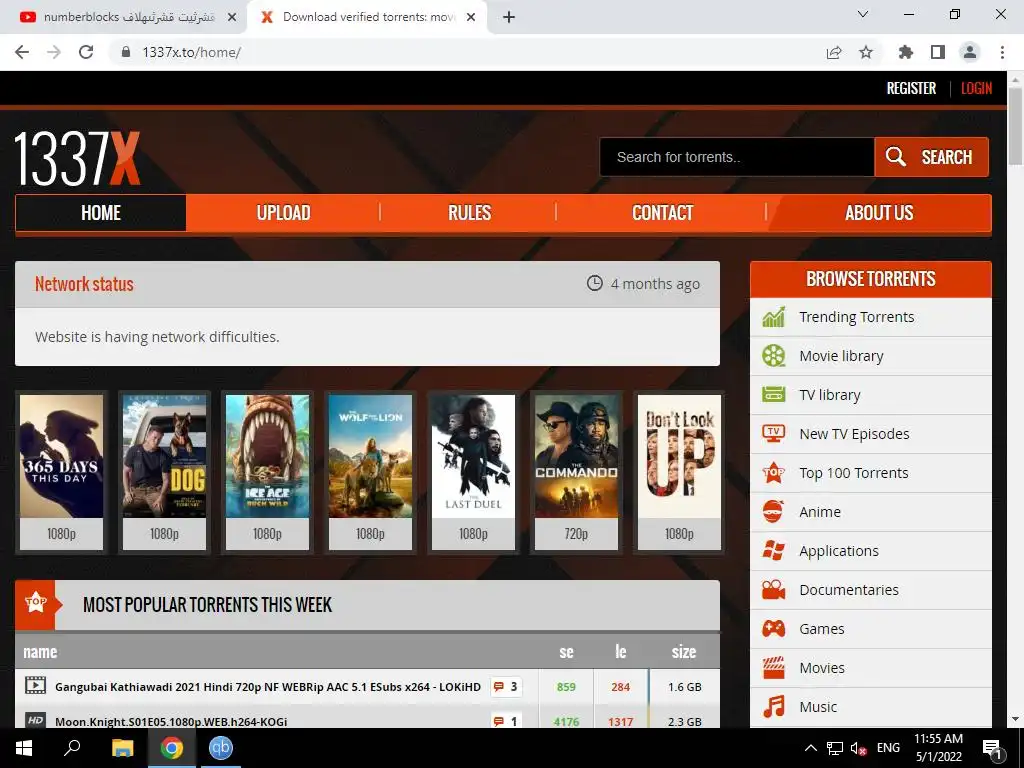The height and width of the screenshot is (768, 1024).
Task: Click the Movie library film reel icon
Action: 773,356
